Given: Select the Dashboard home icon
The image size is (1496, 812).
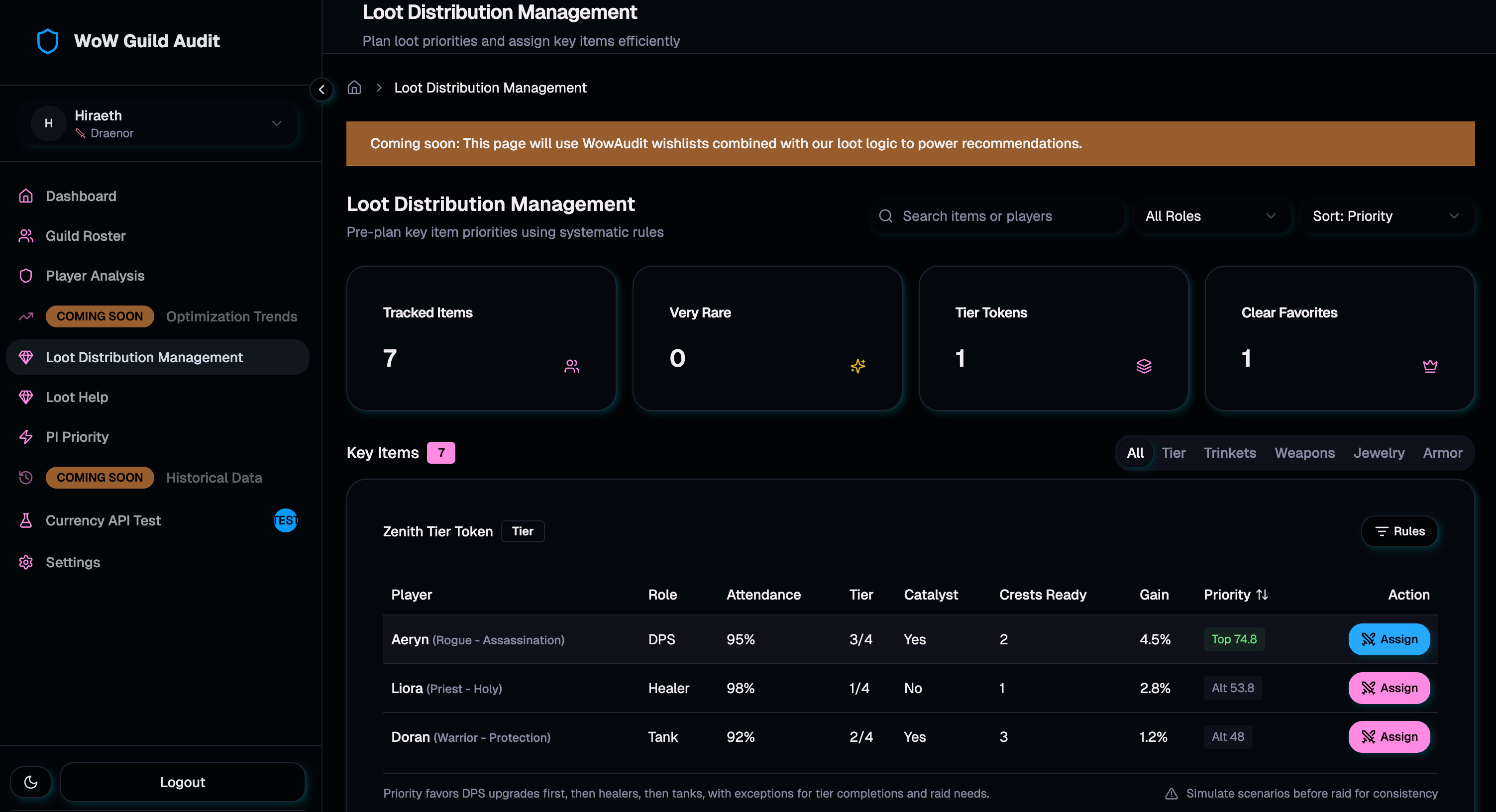Looking at the screenshot, I should (x=26, y=196).
